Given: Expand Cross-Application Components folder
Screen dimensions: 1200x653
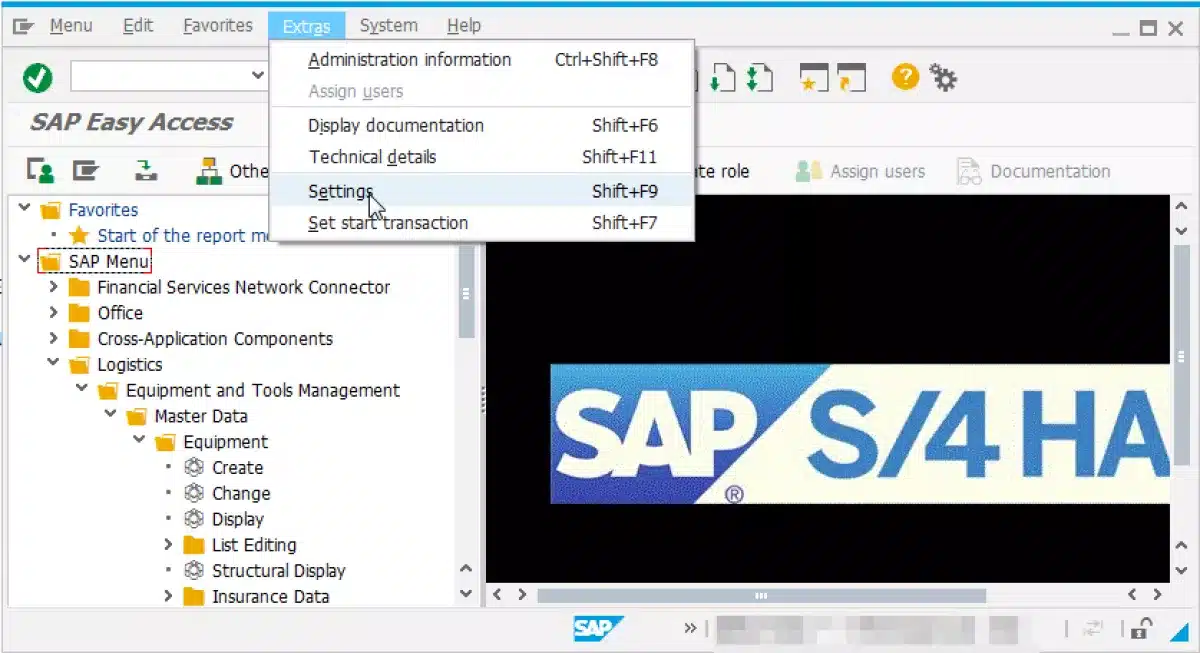Looking at the screenshot, I should 54,339.
